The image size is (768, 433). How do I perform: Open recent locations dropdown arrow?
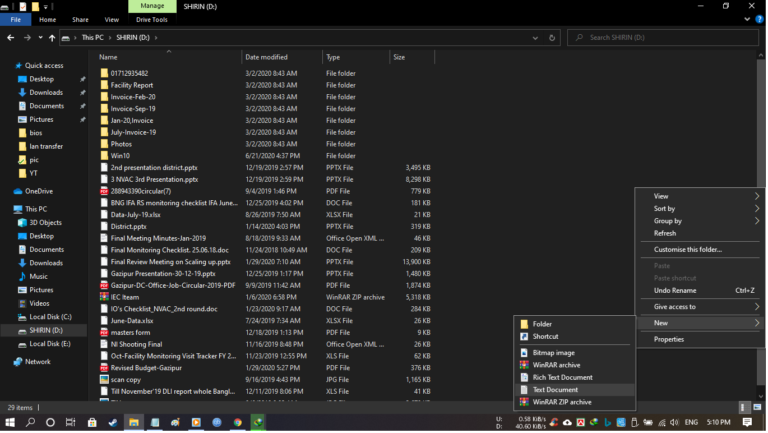coord(40,38)
